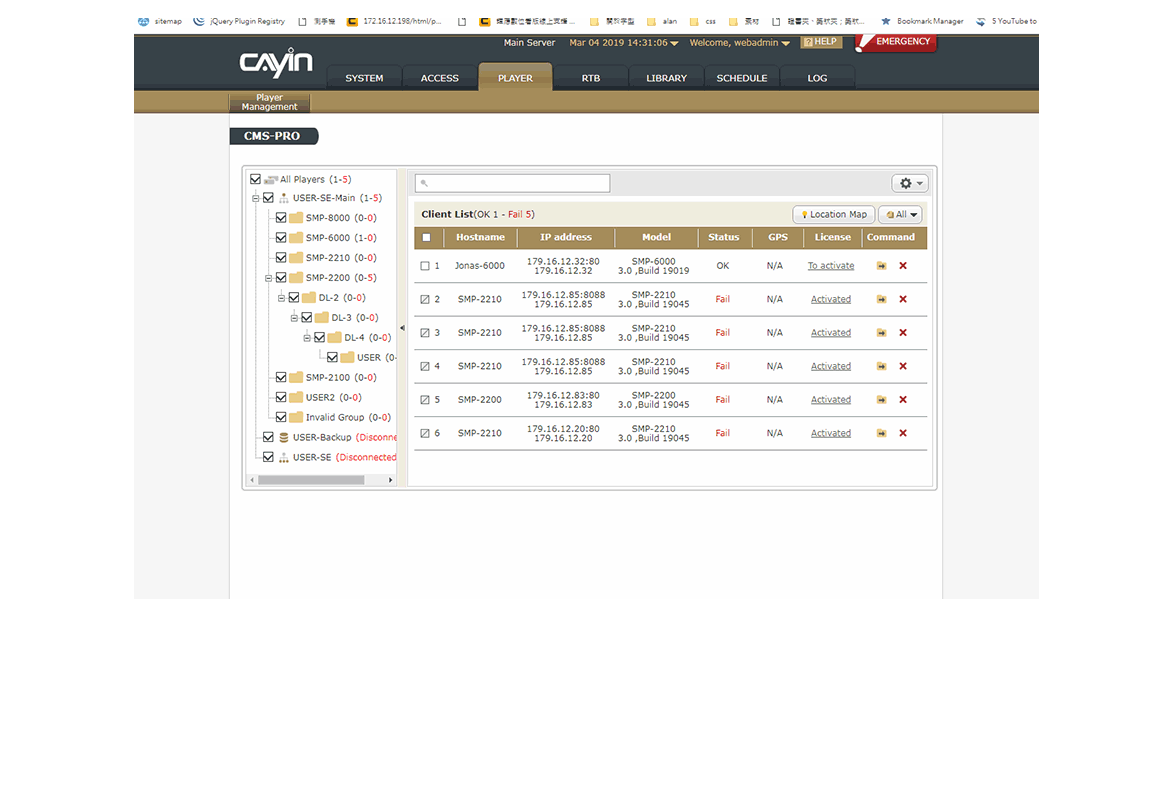The width and height of the screenshot is (1172, 810).
Task: Click the command icon for Jonas-6000
Action: click(x=881, y=266)
